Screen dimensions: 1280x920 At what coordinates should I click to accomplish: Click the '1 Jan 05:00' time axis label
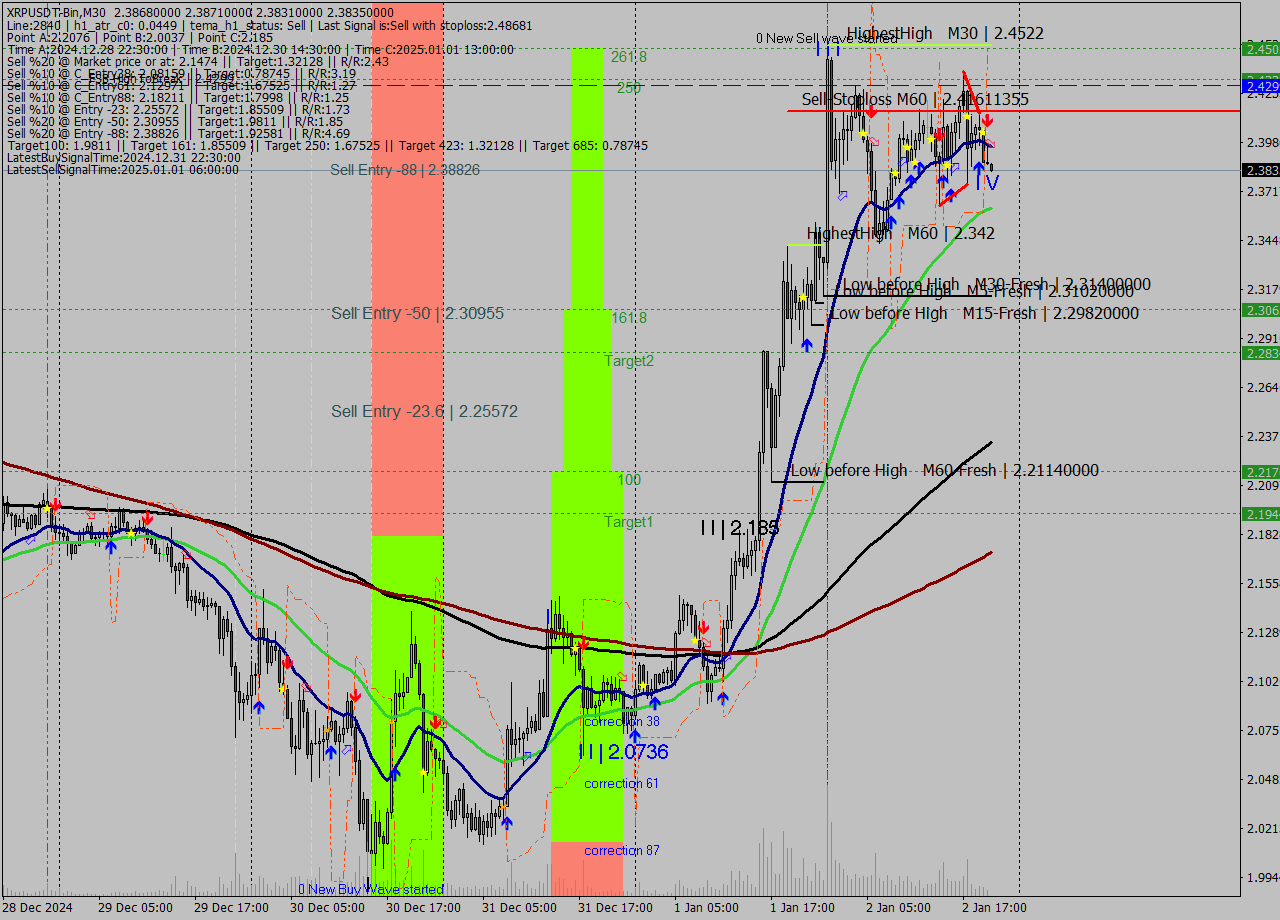(706, 908)
